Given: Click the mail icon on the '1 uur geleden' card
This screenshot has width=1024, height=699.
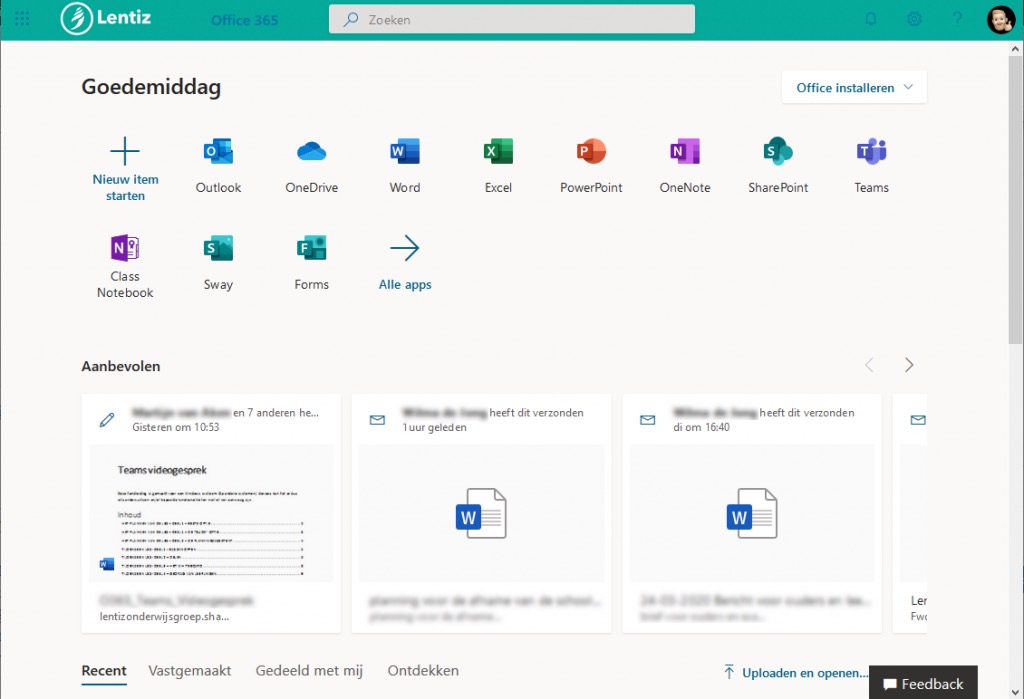Looking at the screenshot, I should point(377,419).
